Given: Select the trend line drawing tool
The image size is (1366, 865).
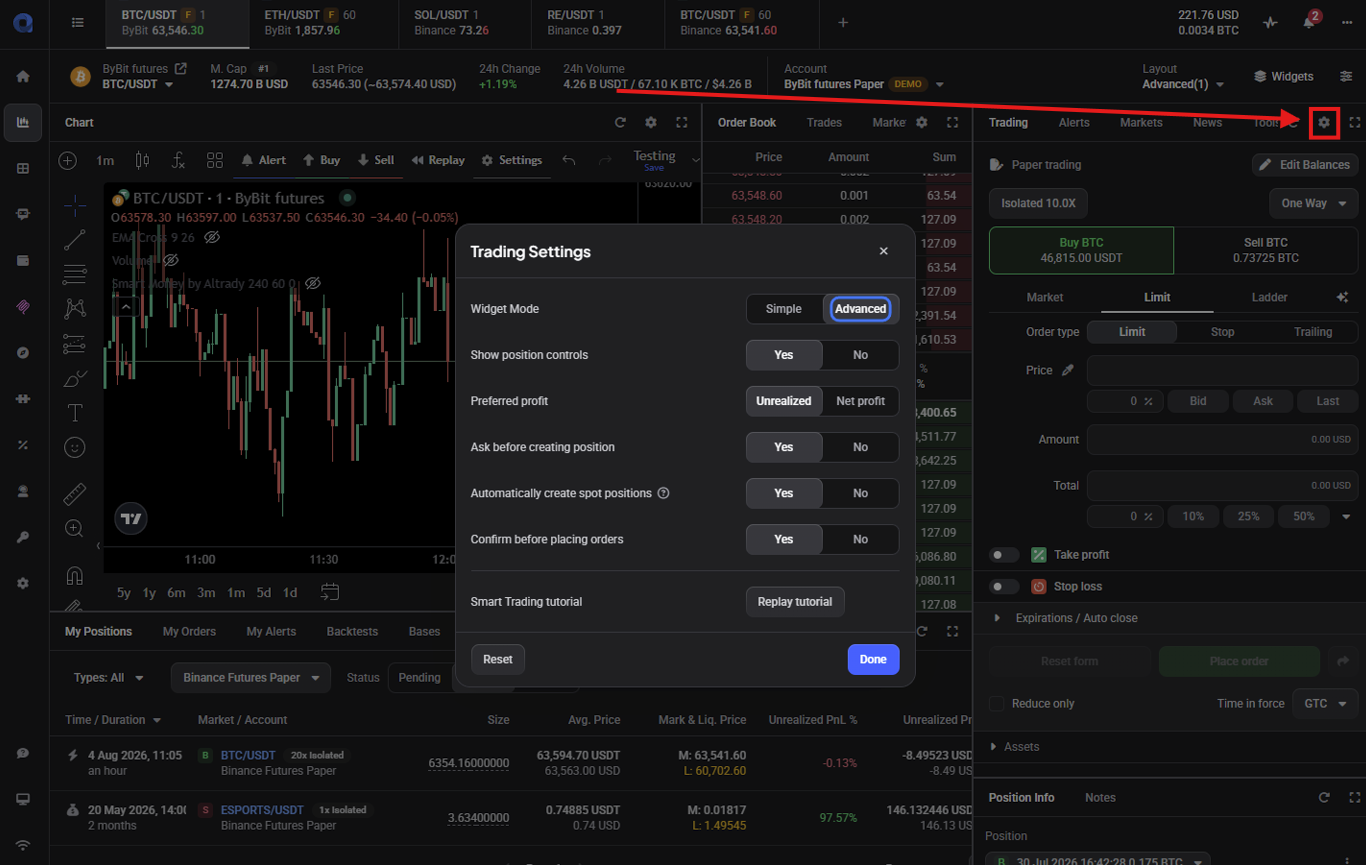Looking at the screenshot, I should coord(75,240).
